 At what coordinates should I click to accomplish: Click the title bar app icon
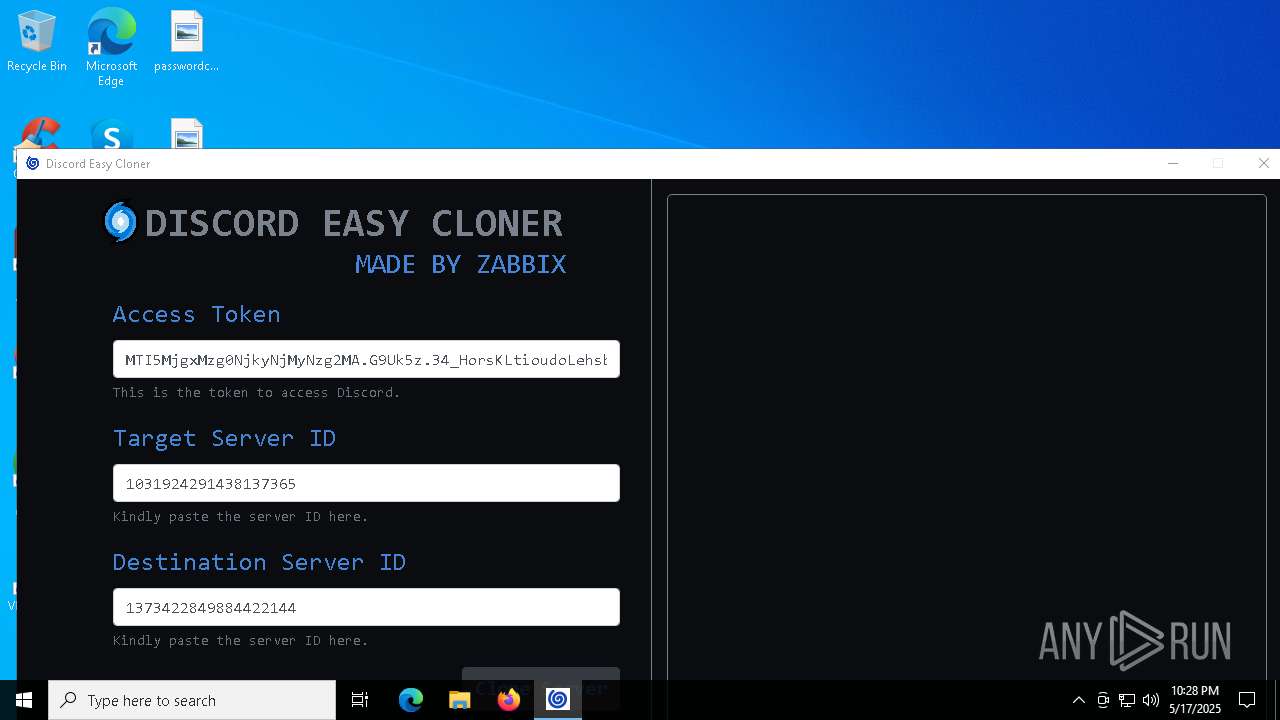(x=33, y=164)
